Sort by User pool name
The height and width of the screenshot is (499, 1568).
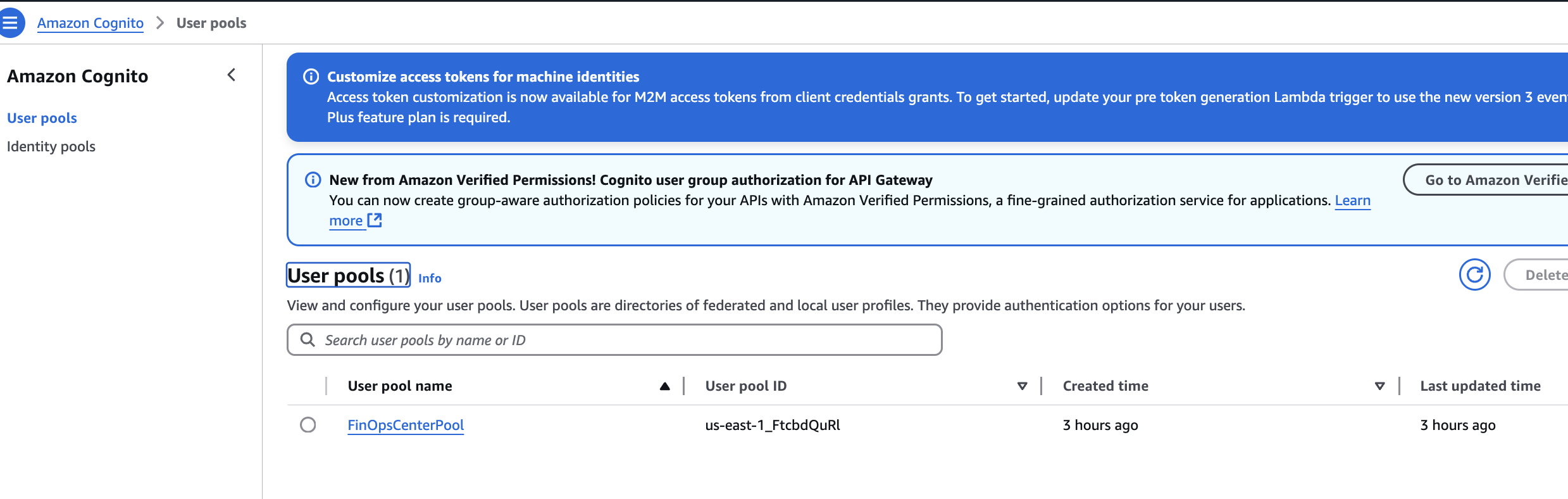664,386
